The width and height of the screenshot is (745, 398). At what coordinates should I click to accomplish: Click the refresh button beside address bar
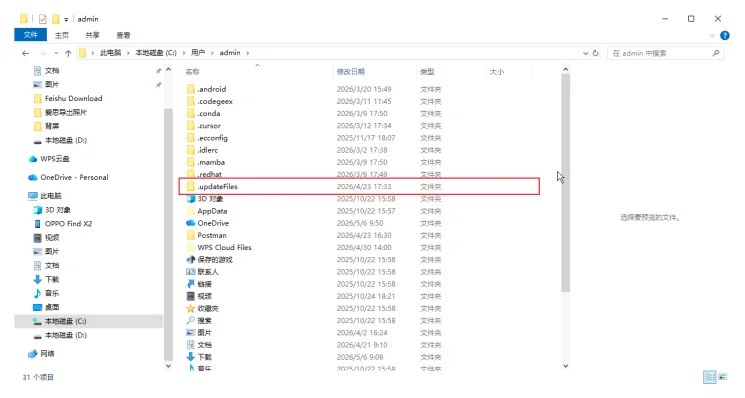pos(595,53)
